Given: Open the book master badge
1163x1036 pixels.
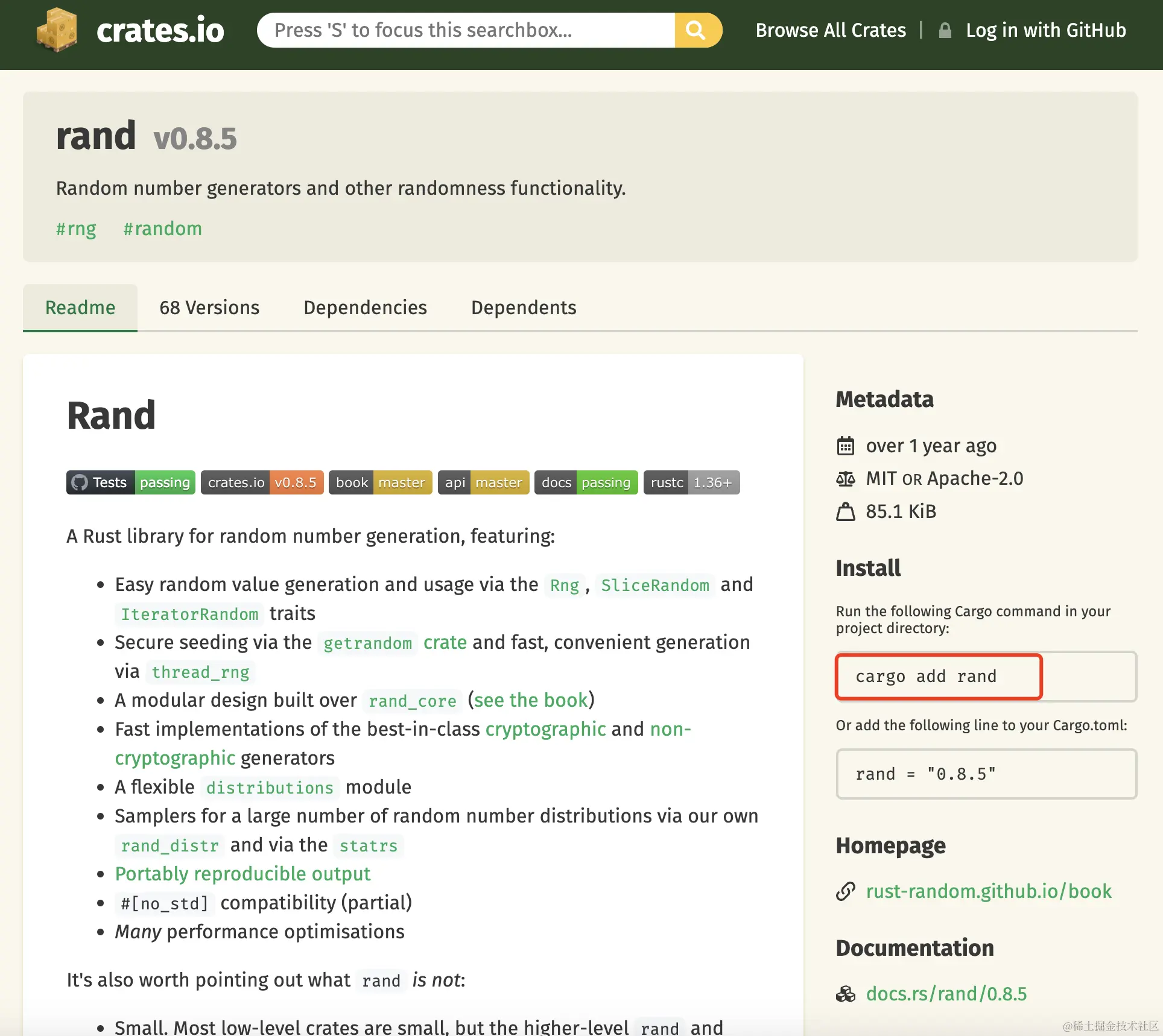Looking at the screenshot, I should 381,482.
